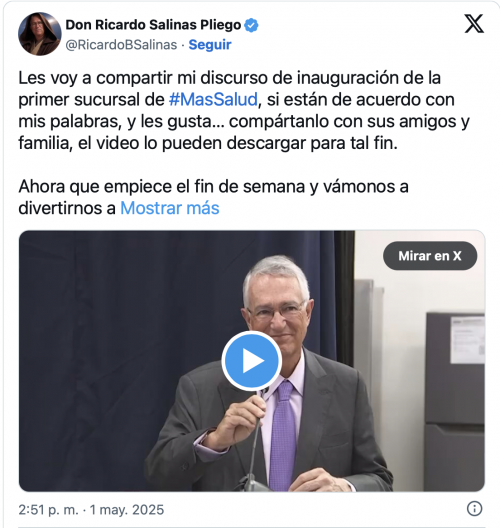Viewport: 500px width, 528px height.
Task: Open Don Ricardo Salinas Pliego's display name
Action: [153, 25]
